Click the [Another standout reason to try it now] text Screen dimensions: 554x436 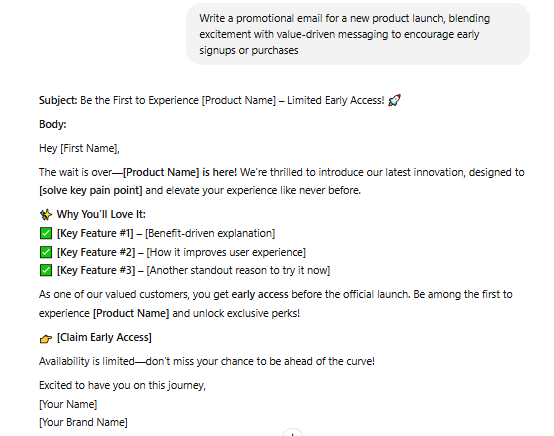(x=238, y=271)
